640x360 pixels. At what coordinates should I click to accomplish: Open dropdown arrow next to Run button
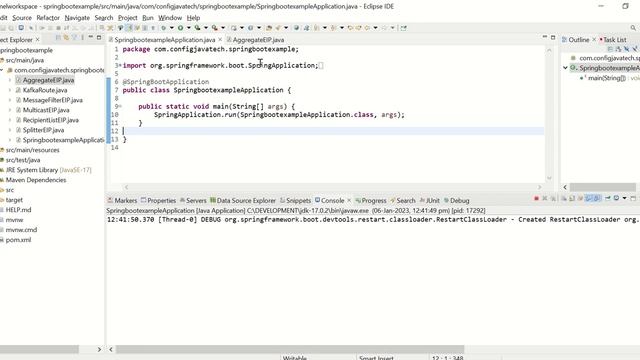tap(189, 28)
